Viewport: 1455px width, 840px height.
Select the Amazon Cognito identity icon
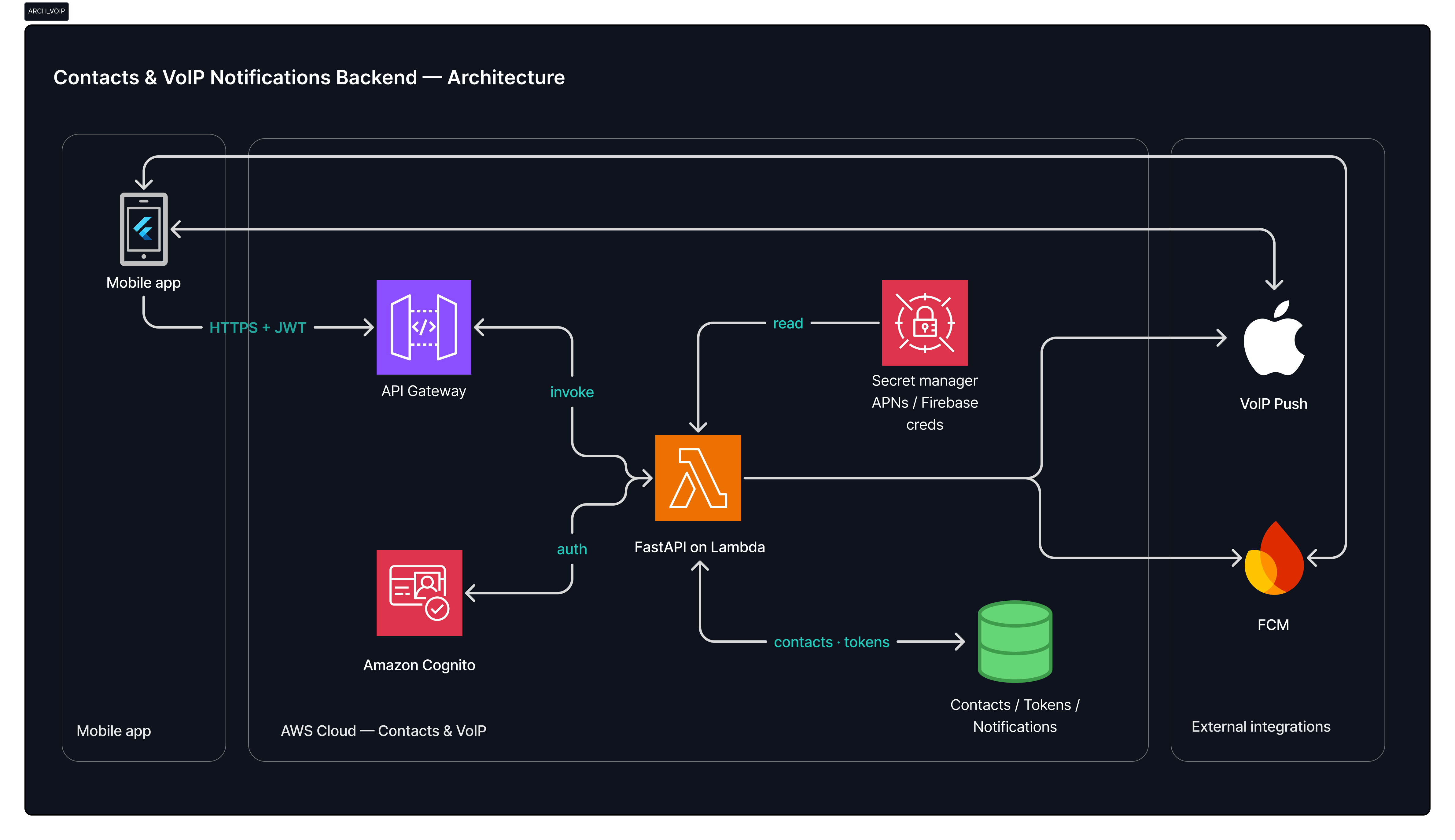pyautogui.click(x=419, y=593)
